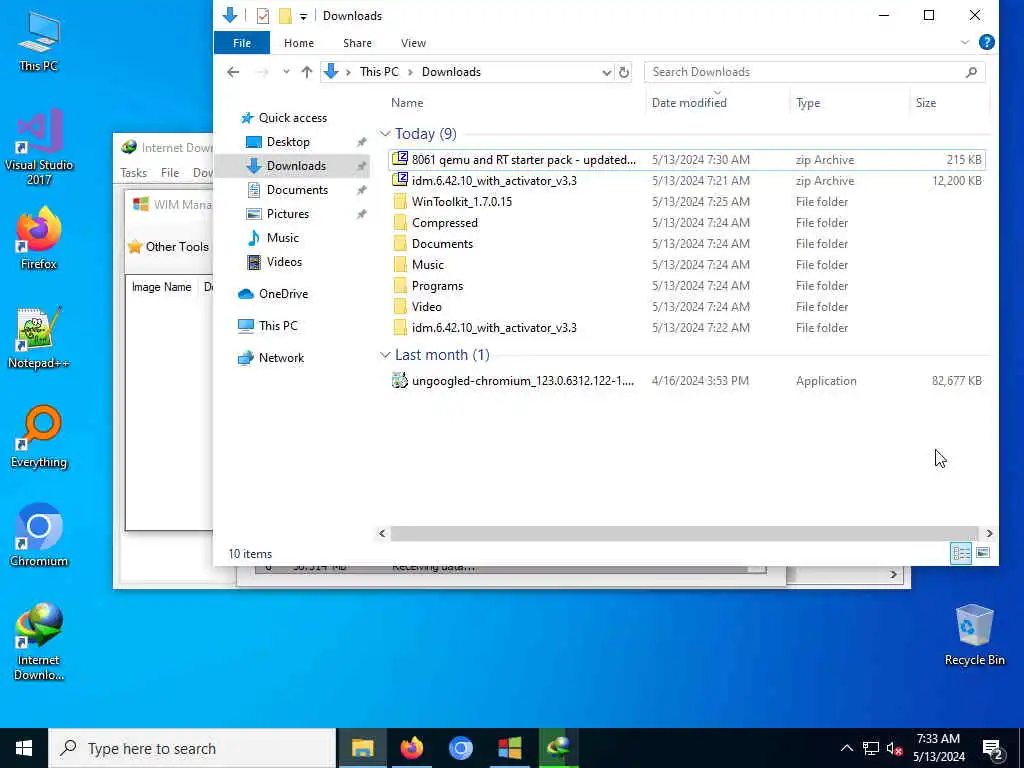Click Image Name column in WIM Manager
This screenshot has width=1024, height=768.
tap(161, 287)
